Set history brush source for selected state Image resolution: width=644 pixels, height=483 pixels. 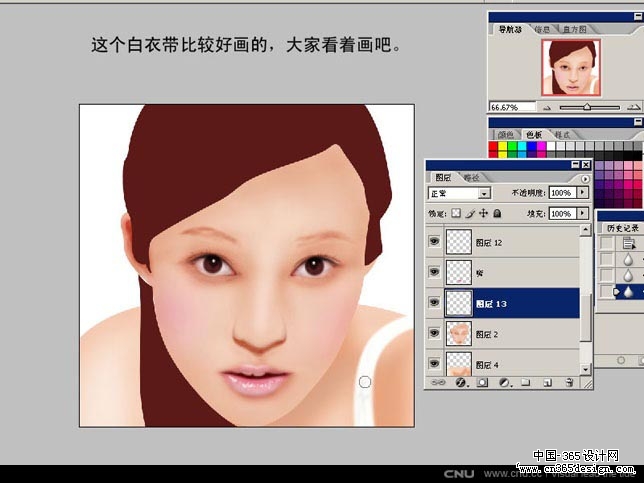(606, 292)
